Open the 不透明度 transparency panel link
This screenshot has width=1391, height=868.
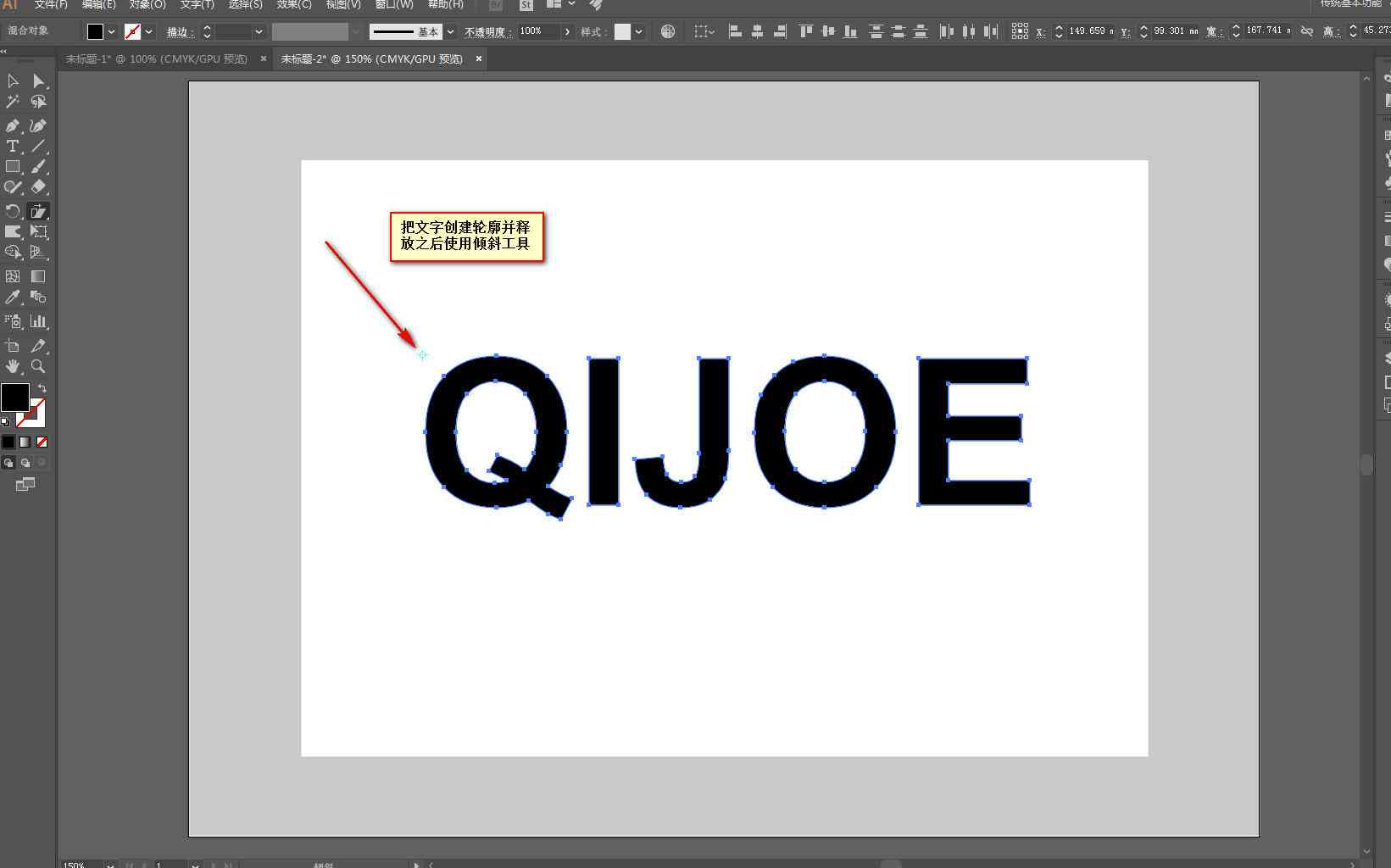[487, 32]
